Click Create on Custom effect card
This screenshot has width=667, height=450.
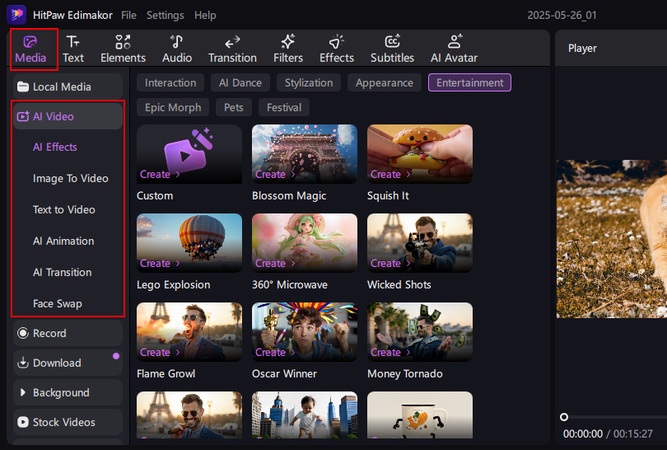160,174
